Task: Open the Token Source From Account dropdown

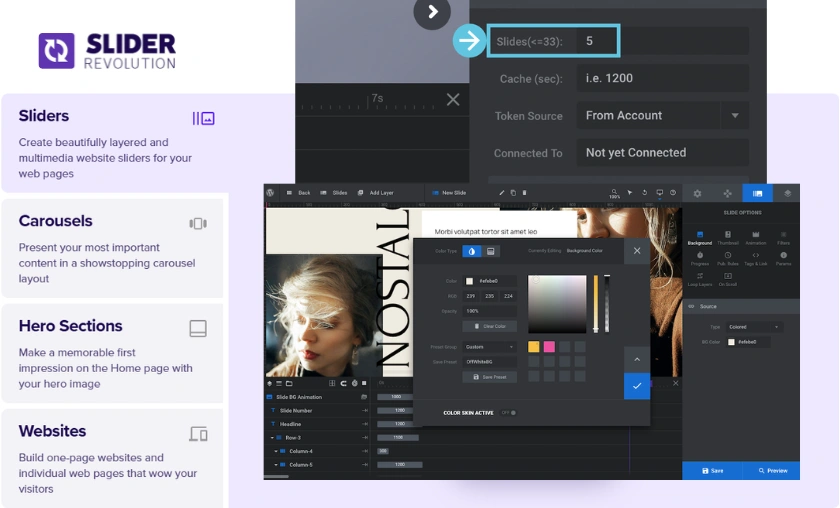Action: click(663, 115)
